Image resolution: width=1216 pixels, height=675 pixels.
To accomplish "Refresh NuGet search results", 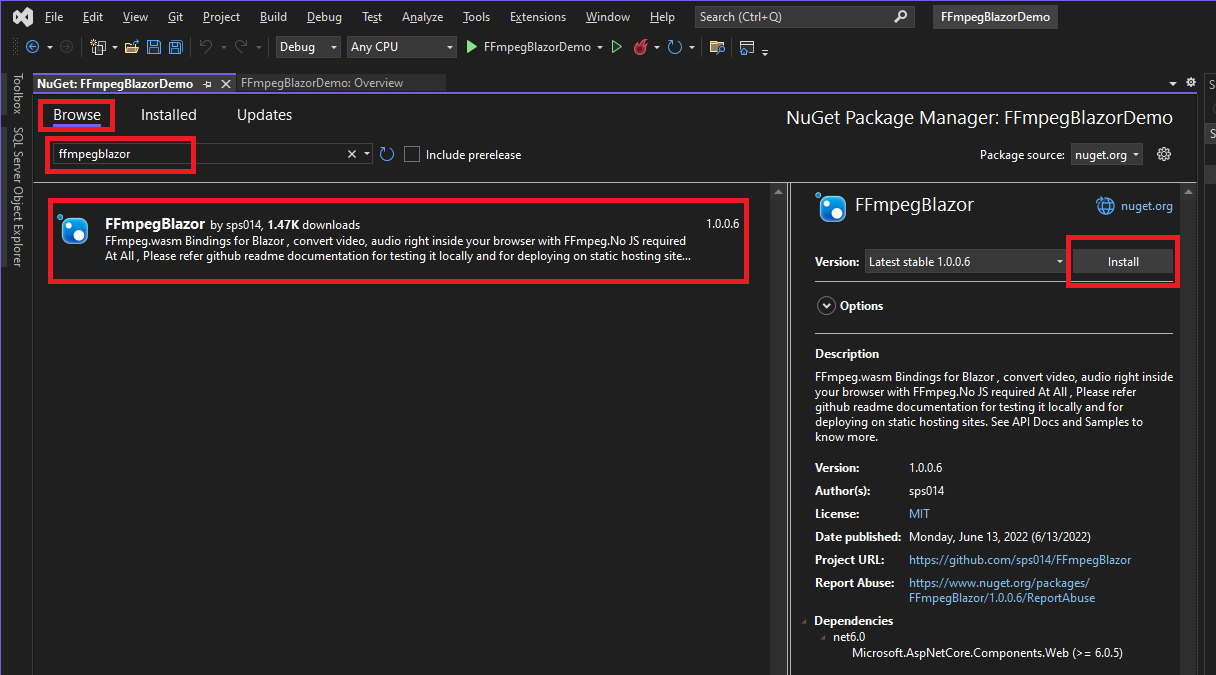I will point(387,154).
